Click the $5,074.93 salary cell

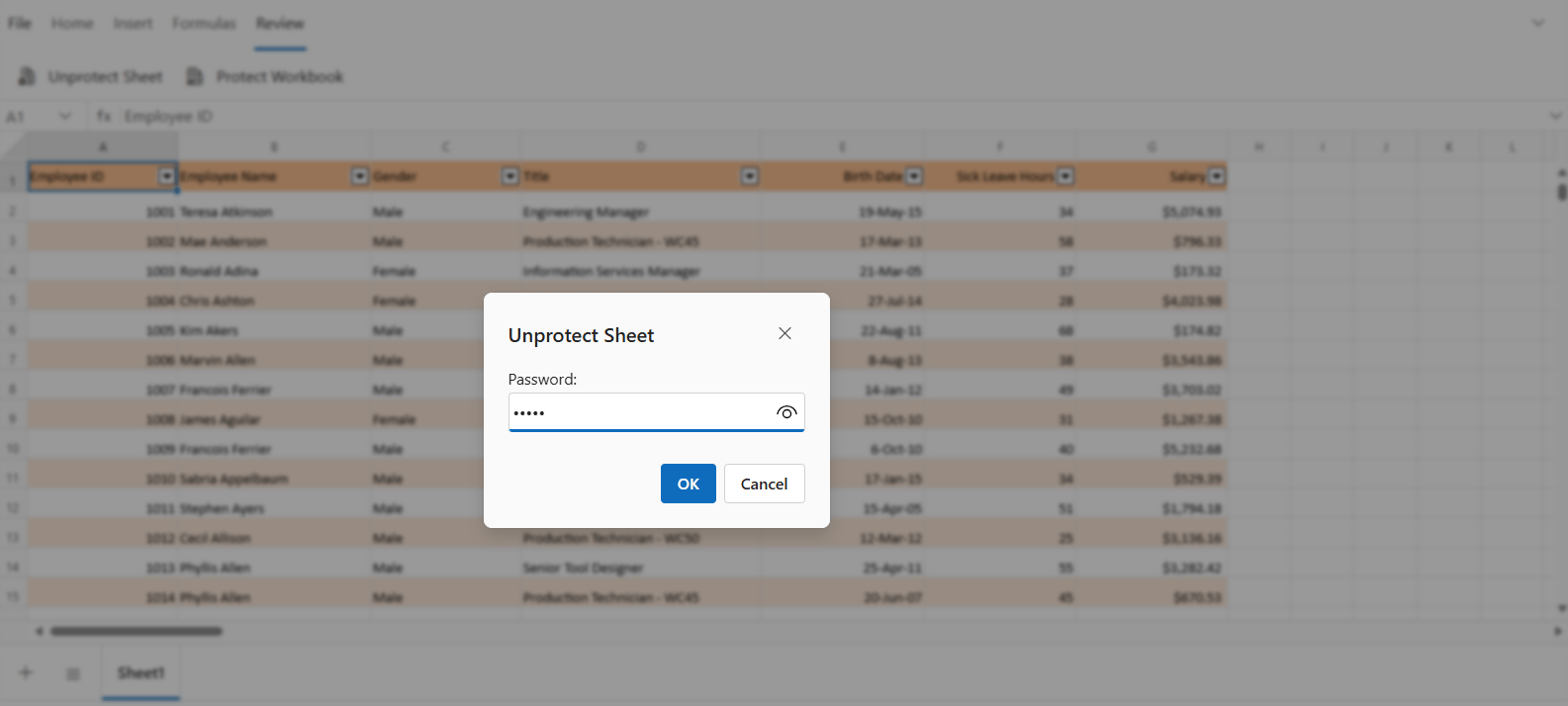1152,212
